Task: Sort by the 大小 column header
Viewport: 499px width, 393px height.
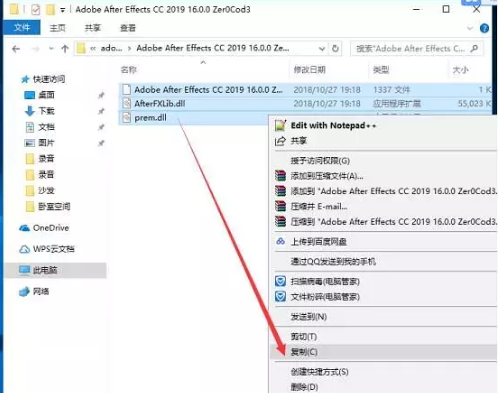Action: pos(460,70)
